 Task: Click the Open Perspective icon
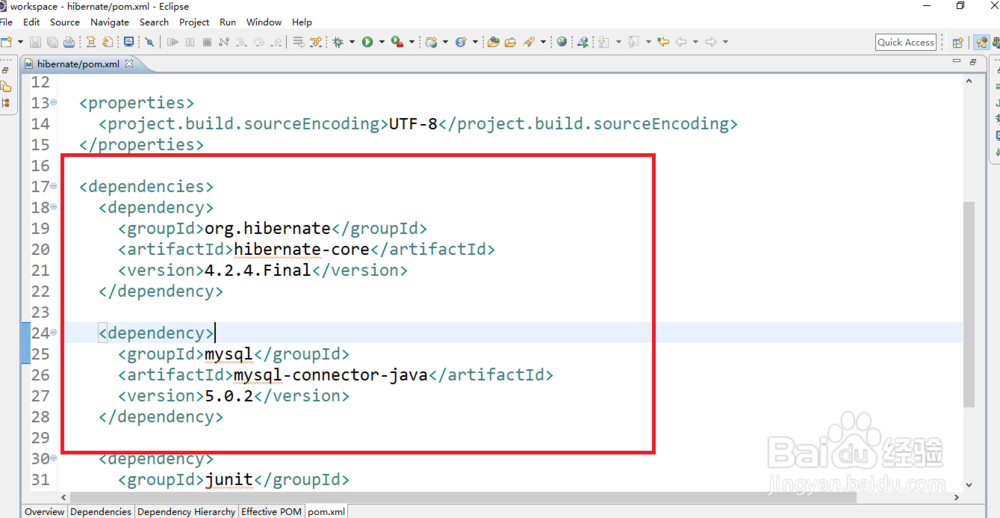point(957,43)
